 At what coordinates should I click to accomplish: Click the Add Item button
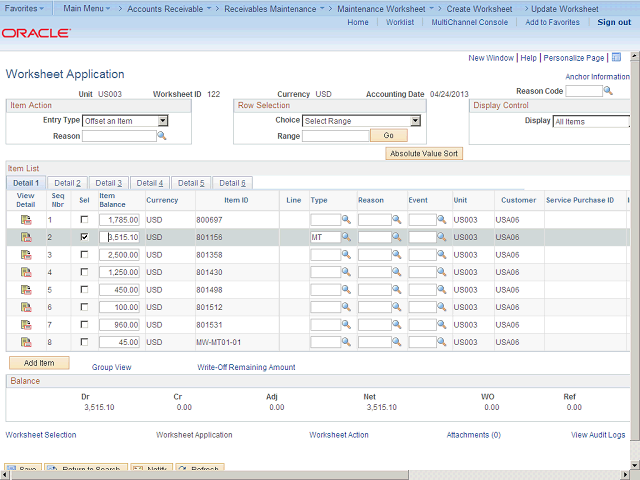point(39,362)
